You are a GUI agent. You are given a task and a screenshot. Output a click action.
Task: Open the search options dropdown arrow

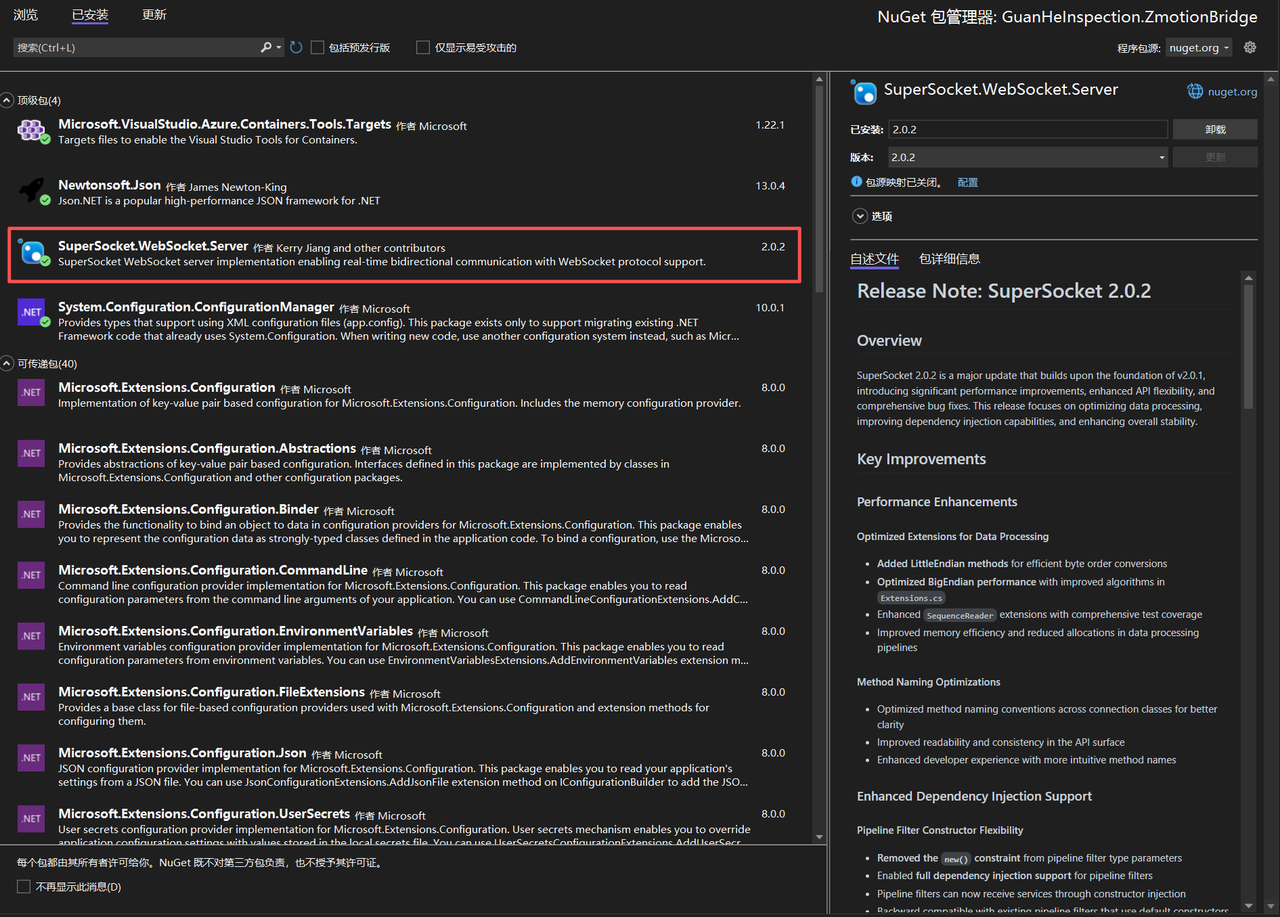coord(279,47)
